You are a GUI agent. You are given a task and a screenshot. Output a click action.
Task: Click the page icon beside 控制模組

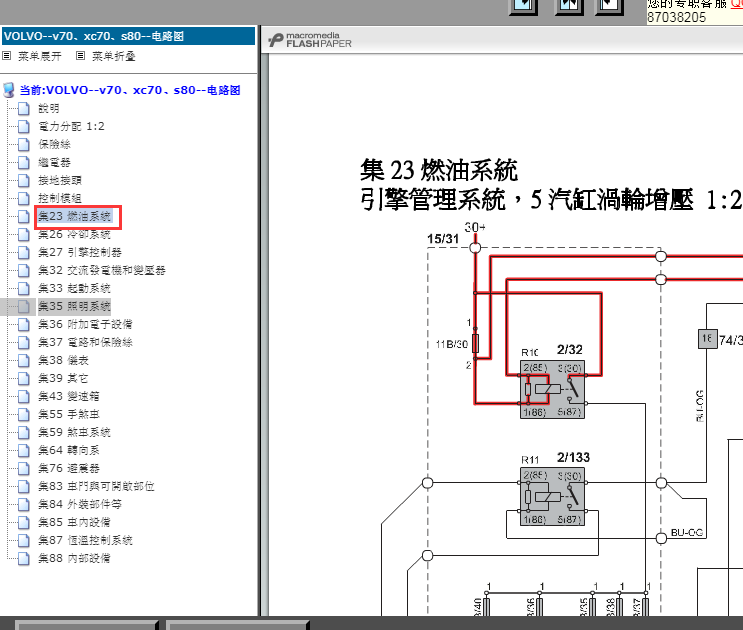(x=24, y=198)
